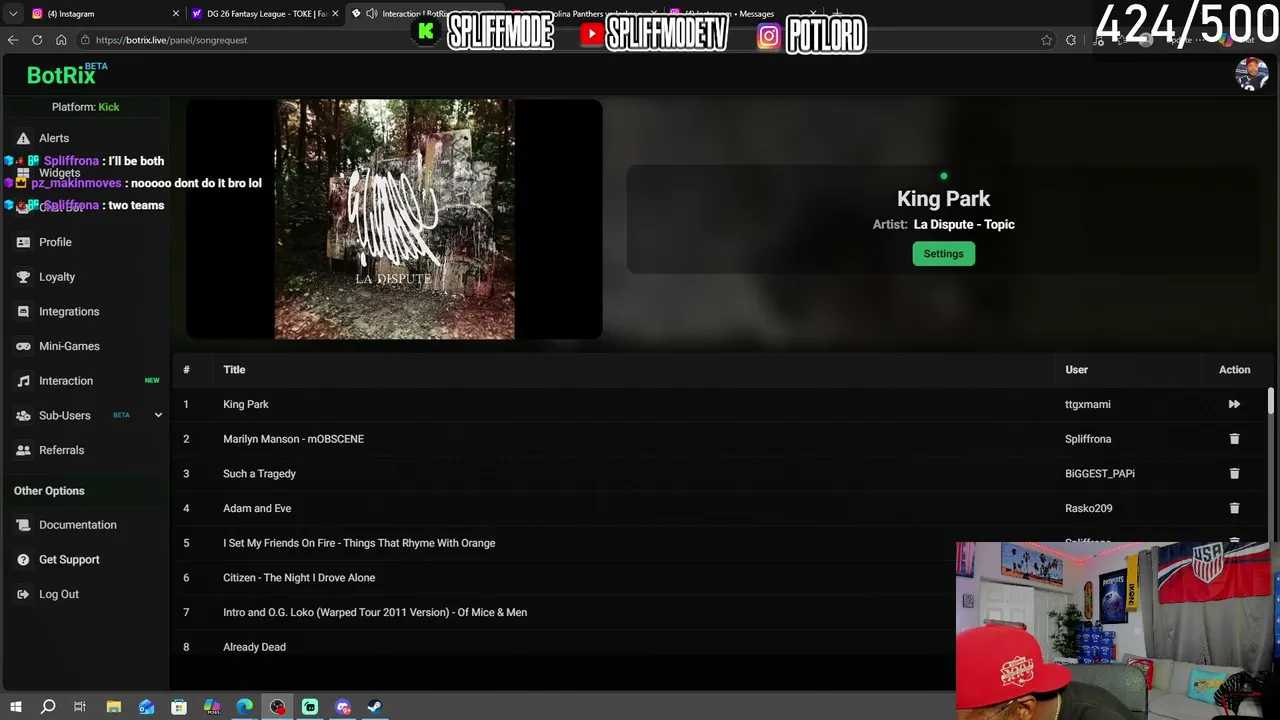Click the La Dispute album cover thumbnail
Viewport: 1280px width, 720px height.
point(395,219)
